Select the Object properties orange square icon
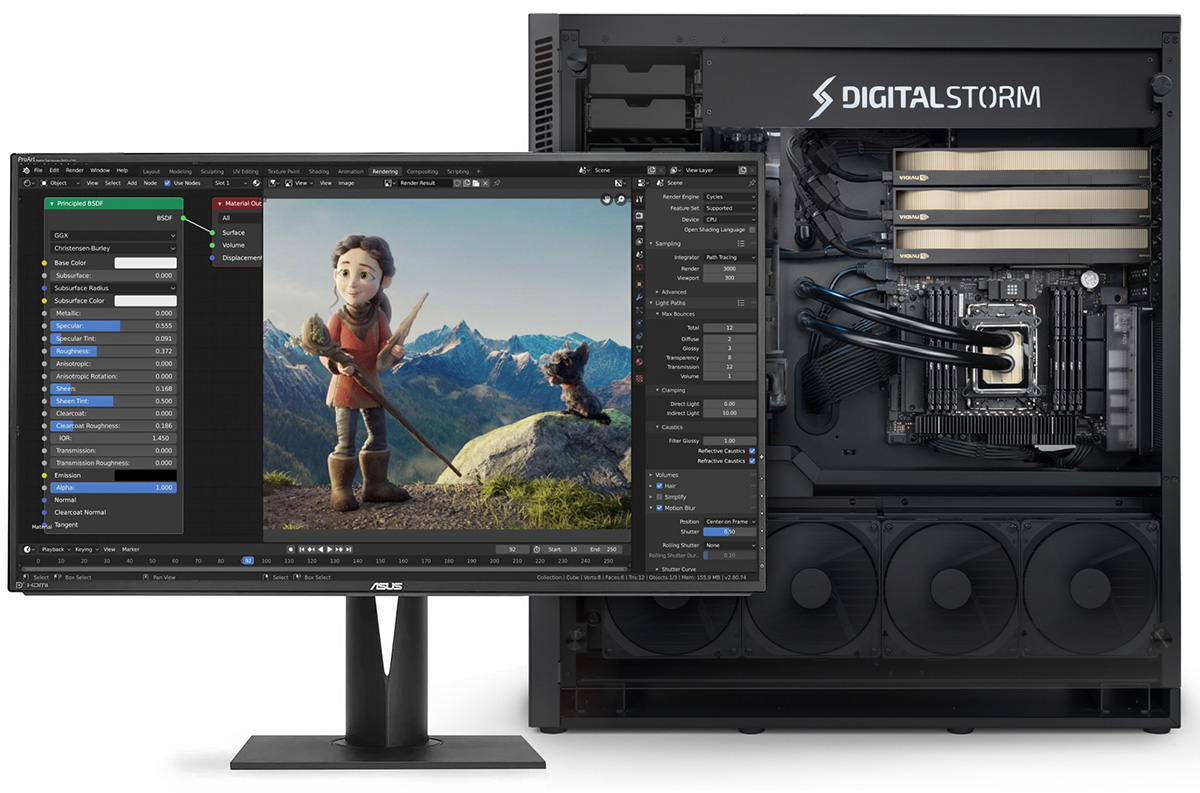1200x793 pixels. point(639,284)
